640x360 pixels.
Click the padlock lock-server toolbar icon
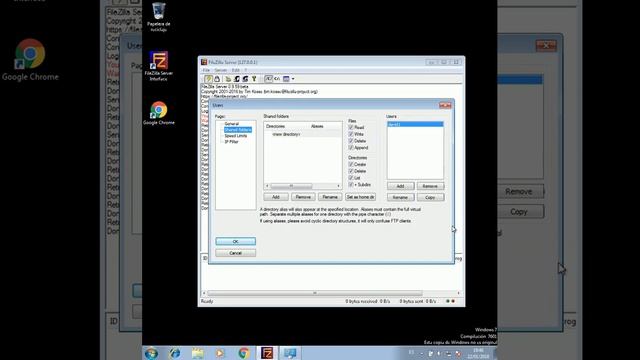[x=217, y=79]
